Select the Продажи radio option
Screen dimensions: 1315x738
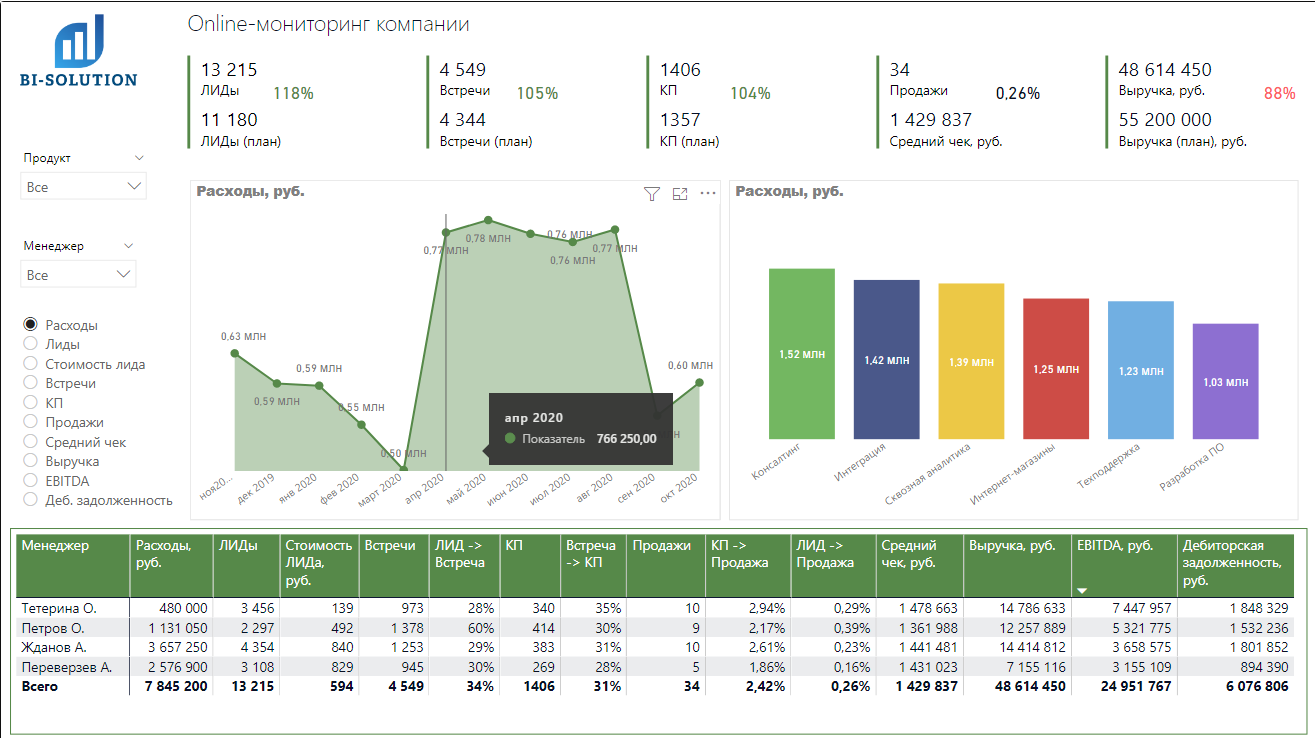30,422
